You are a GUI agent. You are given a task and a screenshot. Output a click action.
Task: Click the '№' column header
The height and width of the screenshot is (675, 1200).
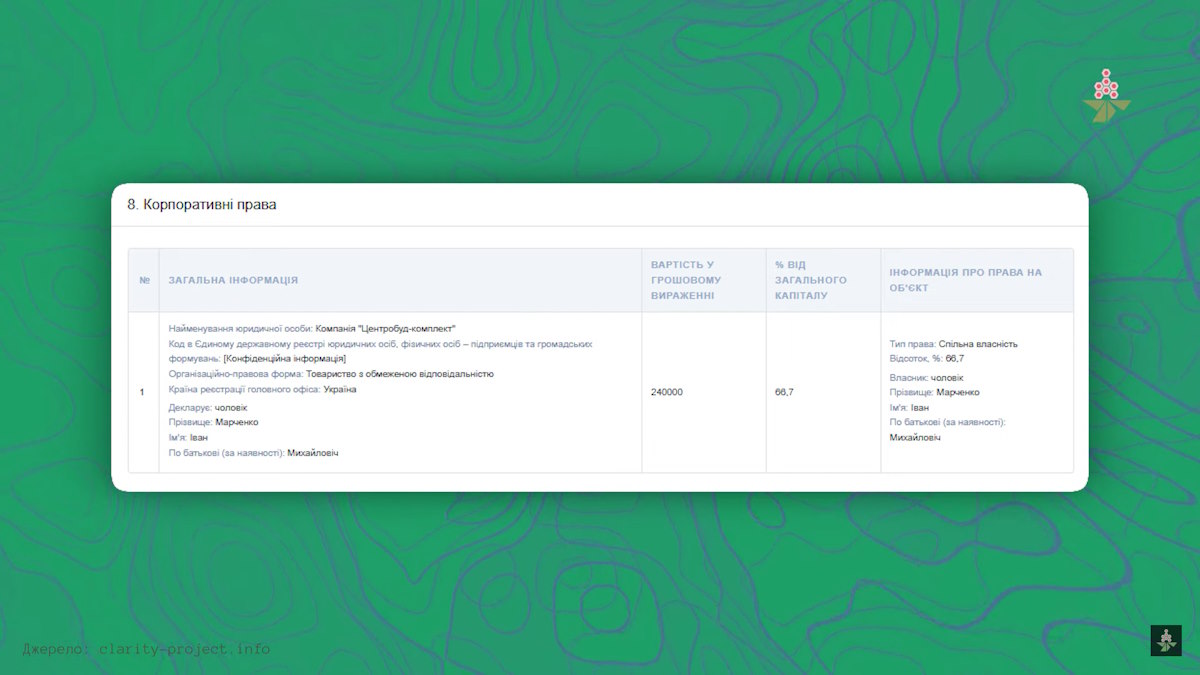(144, 280)
